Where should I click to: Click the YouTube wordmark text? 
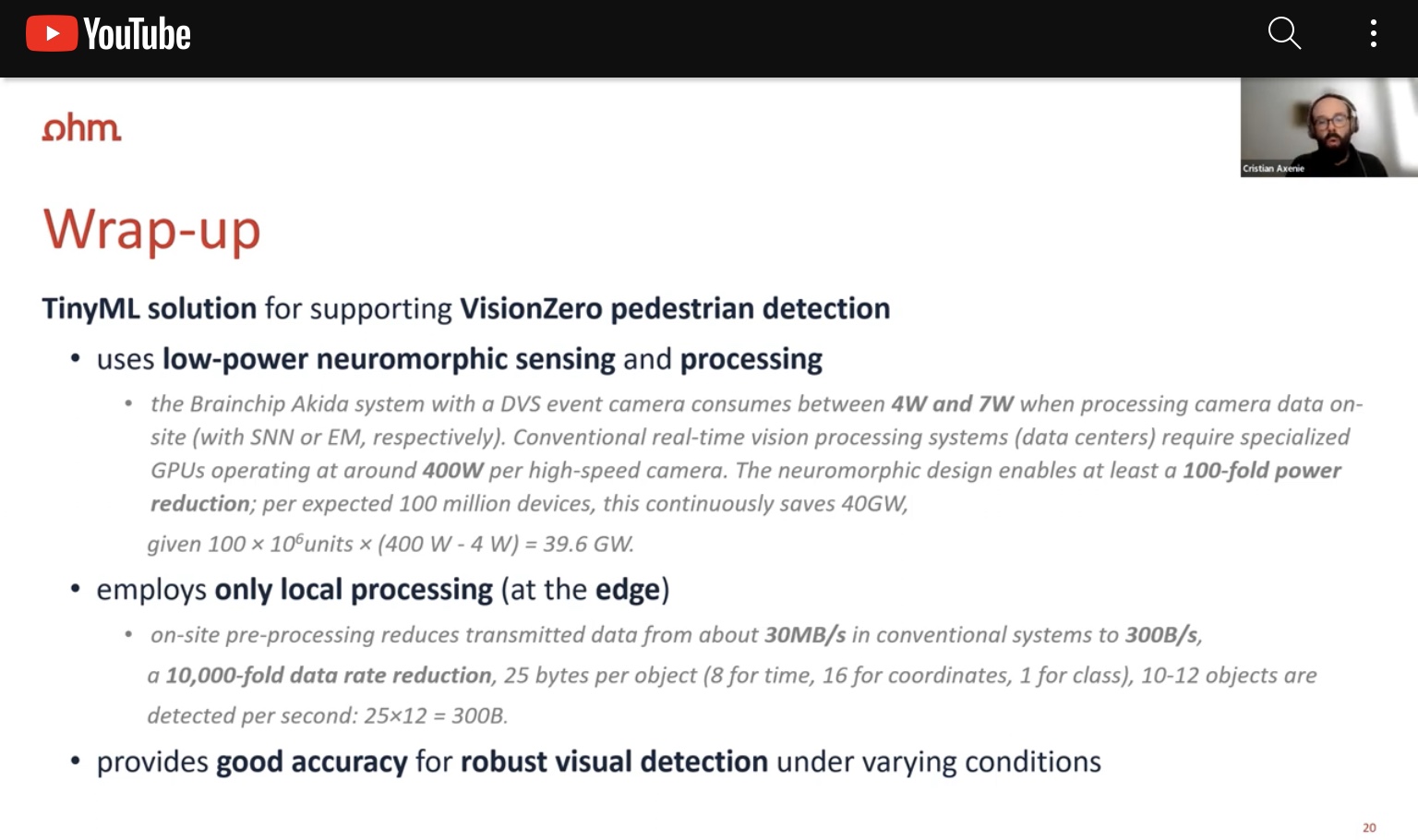click(x=137, y=34)
